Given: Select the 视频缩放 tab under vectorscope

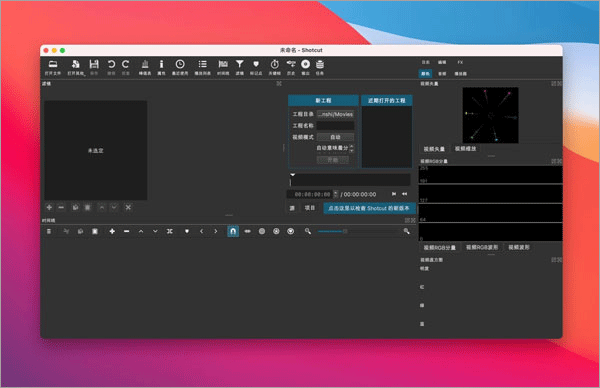Looking at the screenshot, I should [466, 148].
